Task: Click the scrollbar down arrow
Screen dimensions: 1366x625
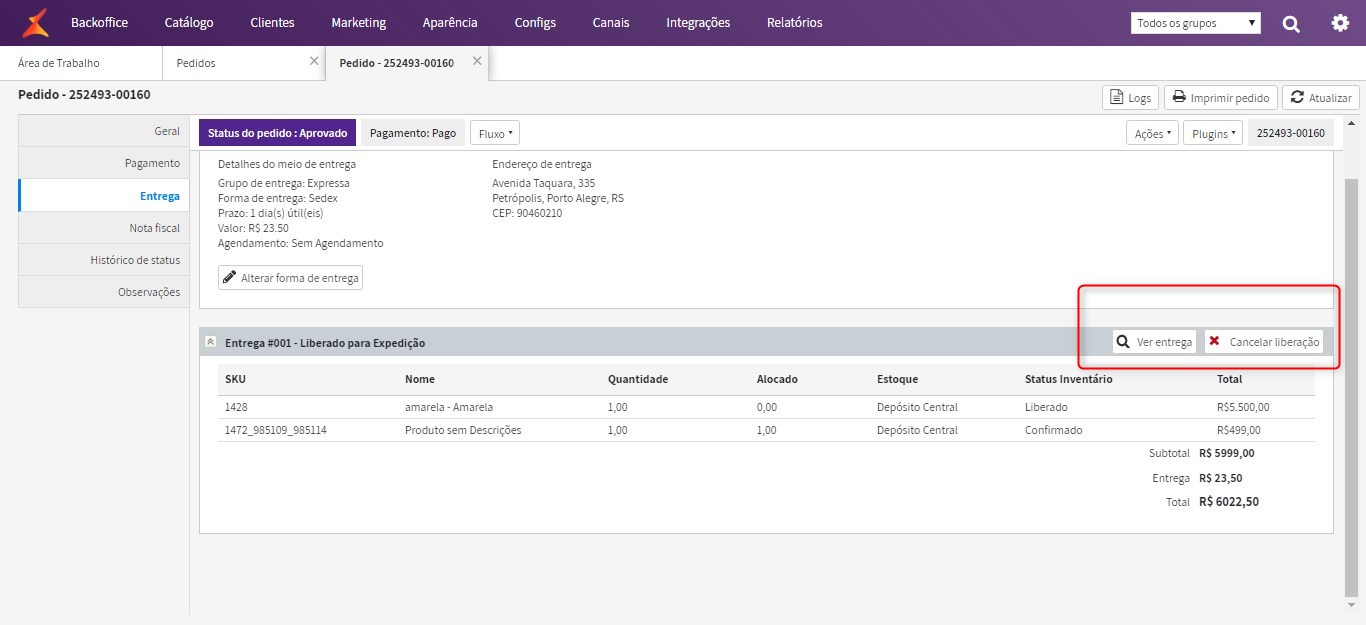Action: [x=1352, y=605]
